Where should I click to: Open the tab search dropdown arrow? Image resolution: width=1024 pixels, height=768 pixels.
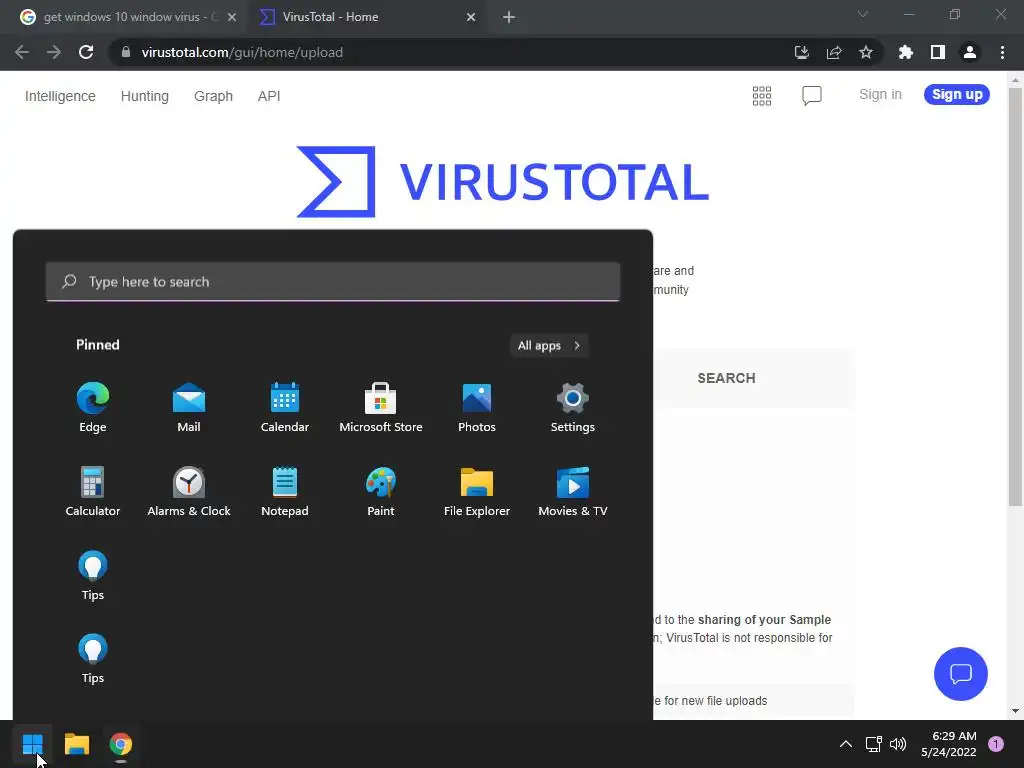pyautogui.click(x=863, y=14)
